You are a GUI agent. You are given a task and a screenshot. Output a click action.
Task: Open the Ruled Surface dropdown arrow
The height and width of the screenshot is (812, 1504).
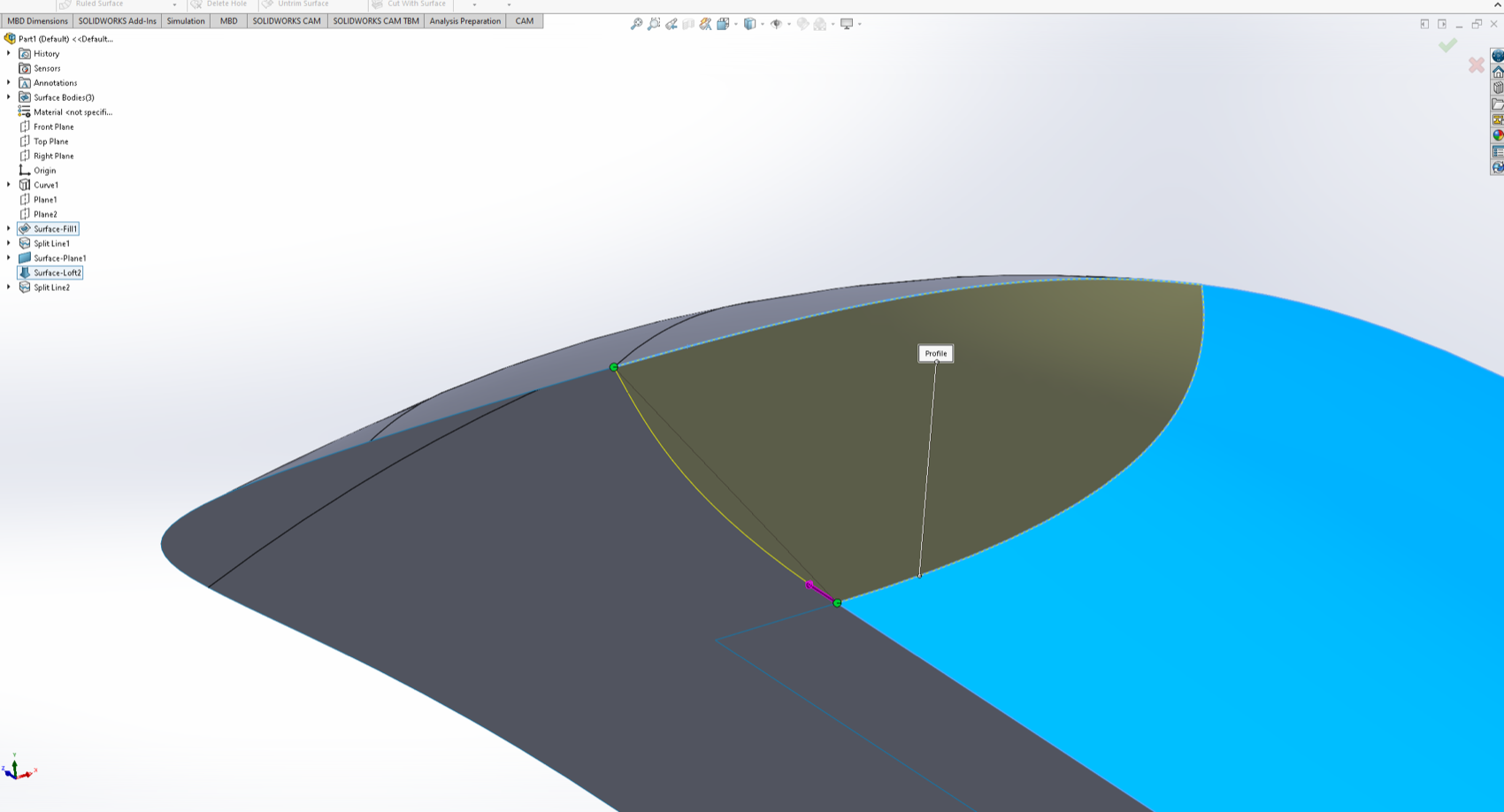(x=174, y=4)
